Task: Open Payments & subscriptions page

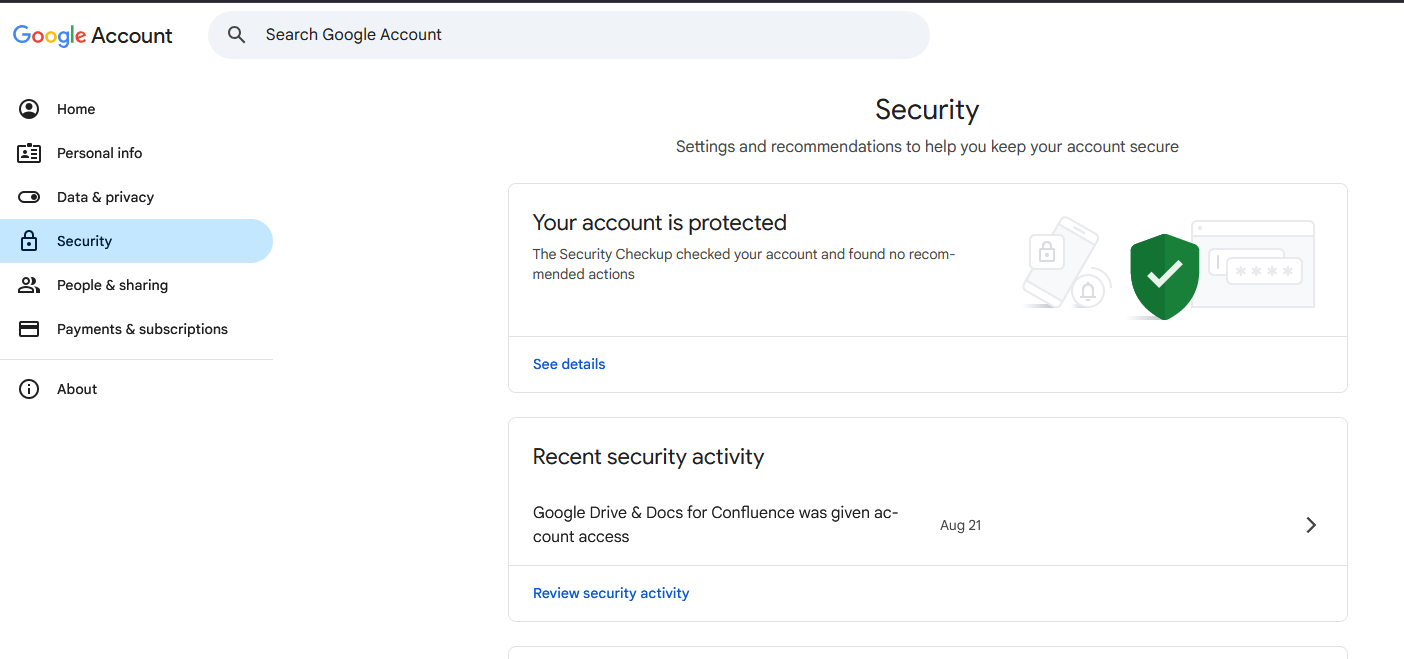Action: (142, 329)
